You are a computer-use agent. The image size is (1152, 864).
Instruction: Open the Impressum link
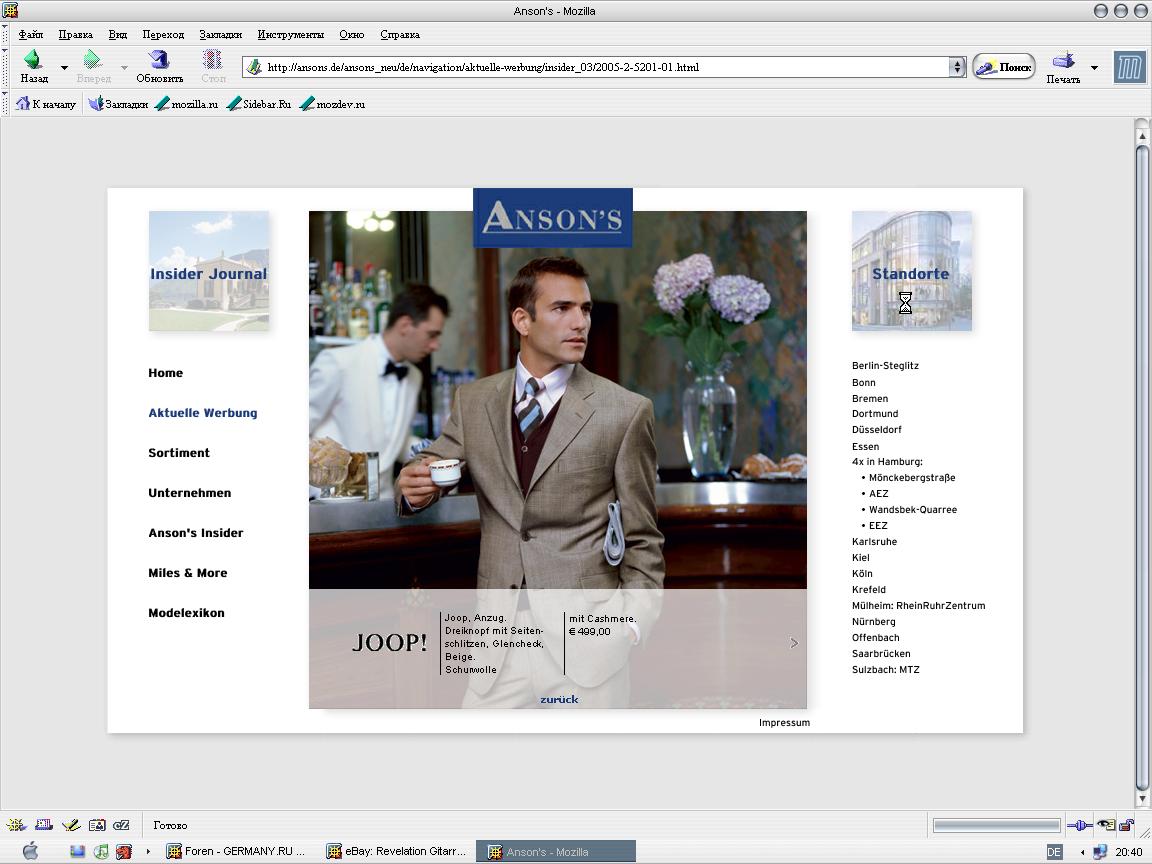point(784,723)
